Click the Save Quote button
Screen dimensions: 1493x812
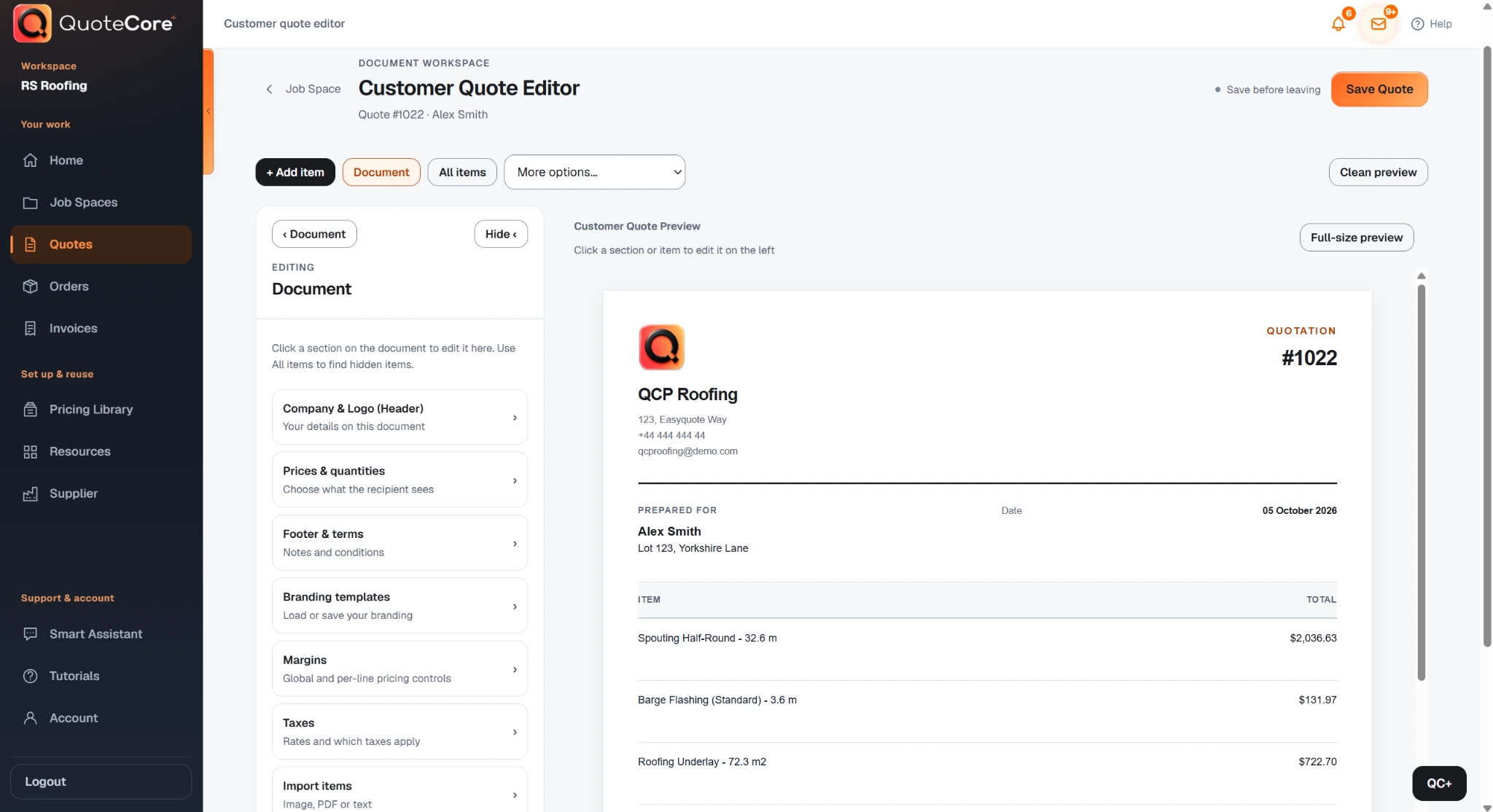click(x=1379, y=89)
